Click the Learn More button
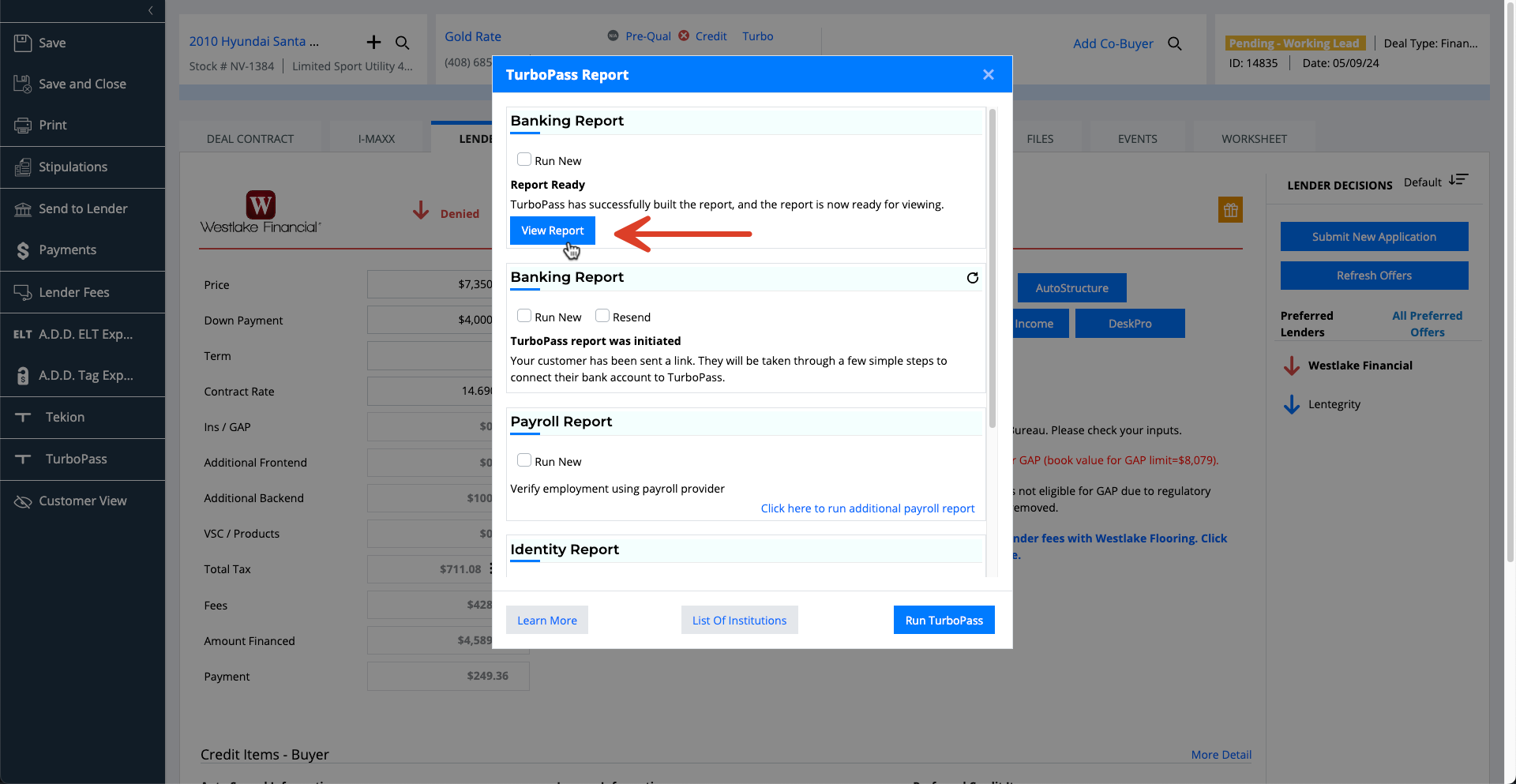 click(x=547, y=620)
